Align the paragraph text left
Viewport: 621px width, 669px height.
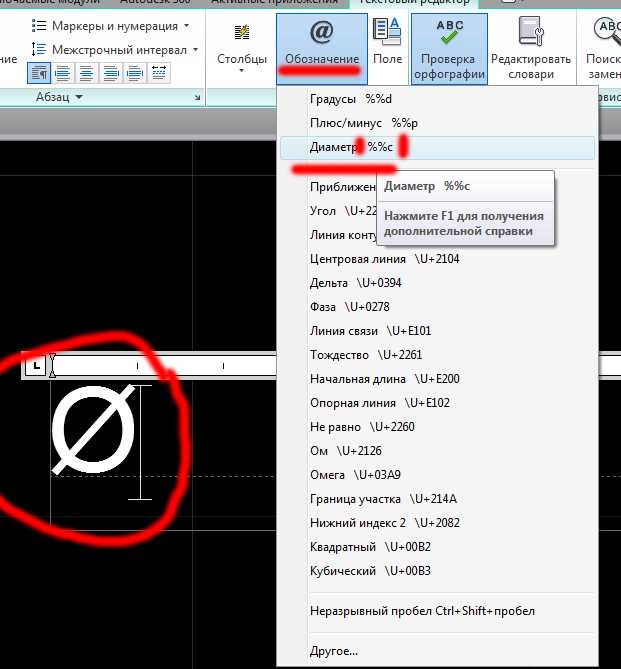click(63, 73)
